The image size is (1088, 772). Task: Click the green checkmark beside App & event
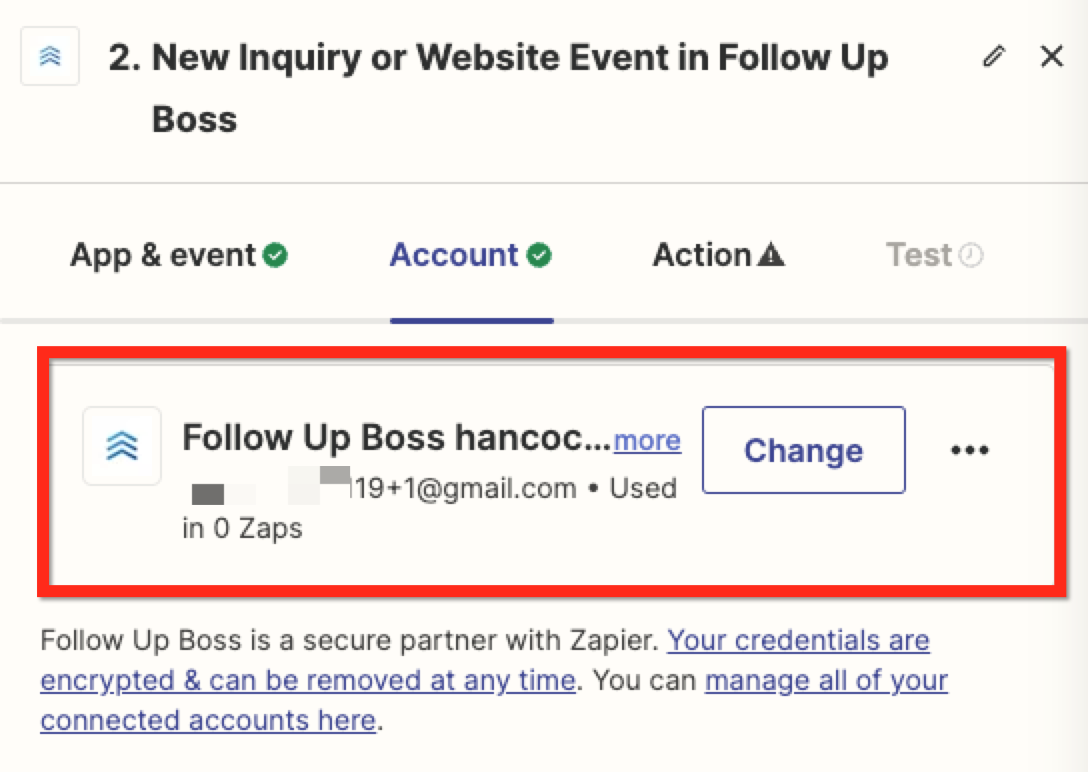[275, 255]
